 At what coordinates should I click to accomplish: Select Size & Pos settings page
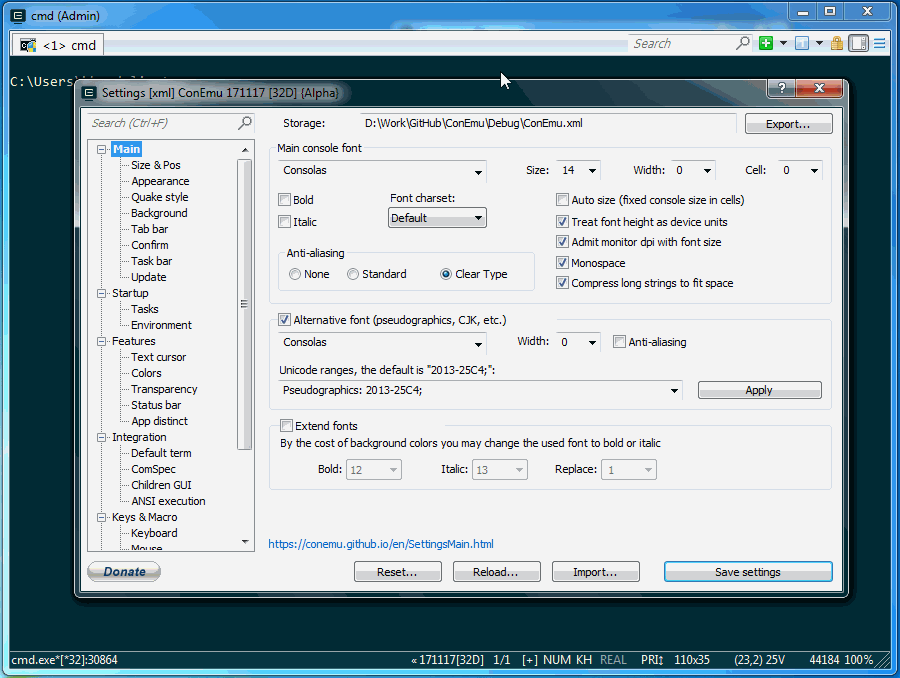click(x=156, y=165)
